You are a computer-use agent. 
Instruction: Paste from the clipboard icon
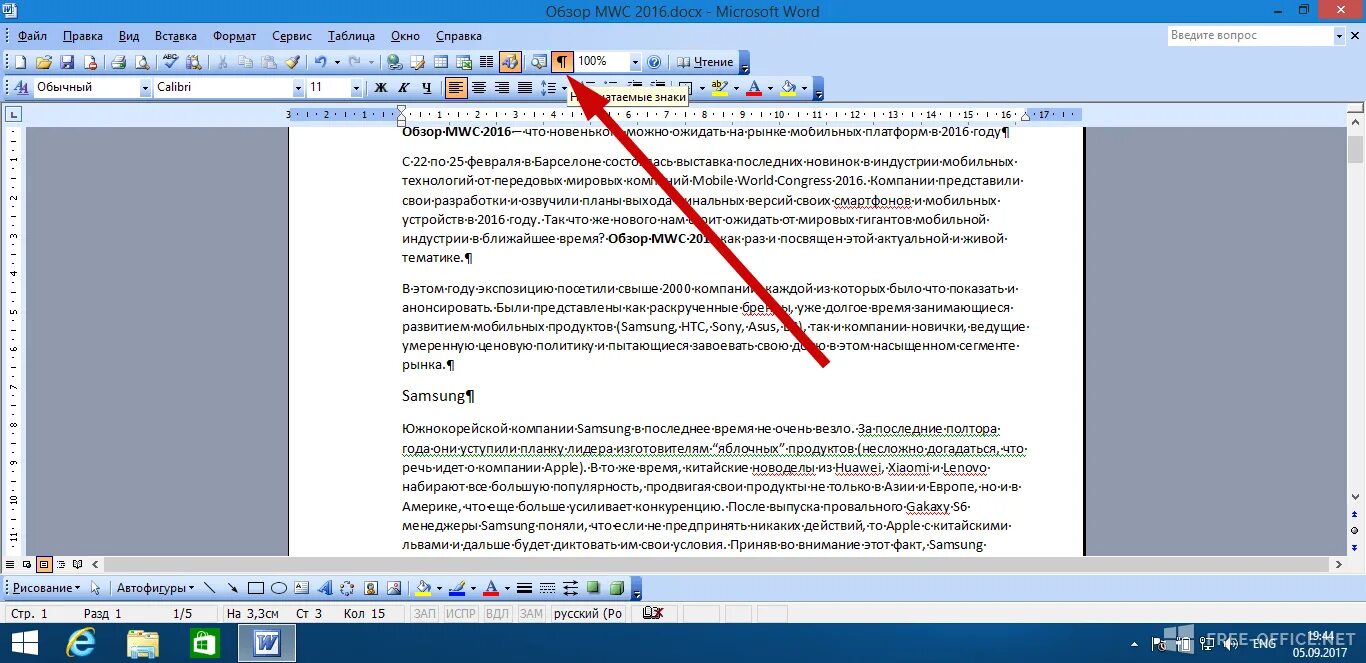pyautogui.click(x=268, y=62)
